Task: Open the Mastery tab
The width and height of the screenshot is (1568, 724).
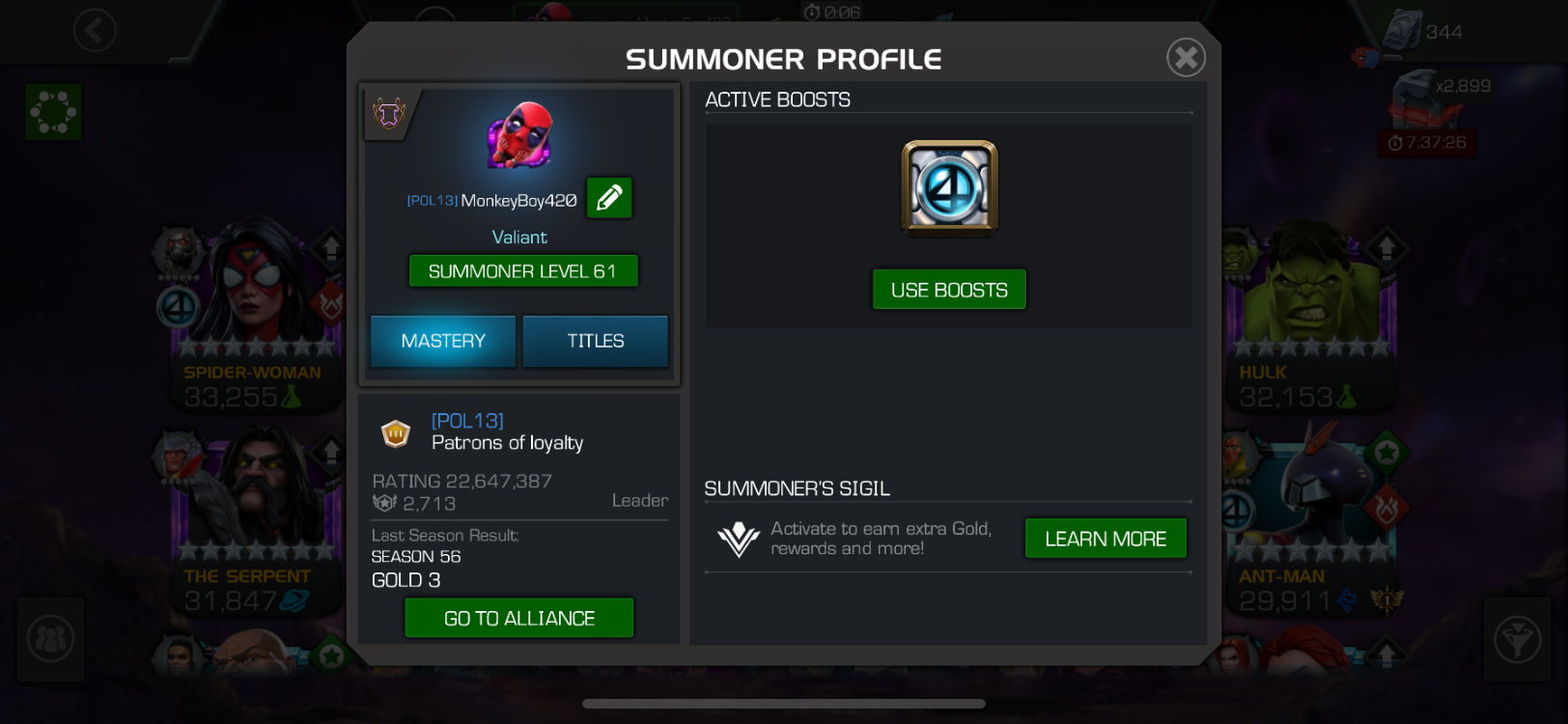Action: point(443,341)
